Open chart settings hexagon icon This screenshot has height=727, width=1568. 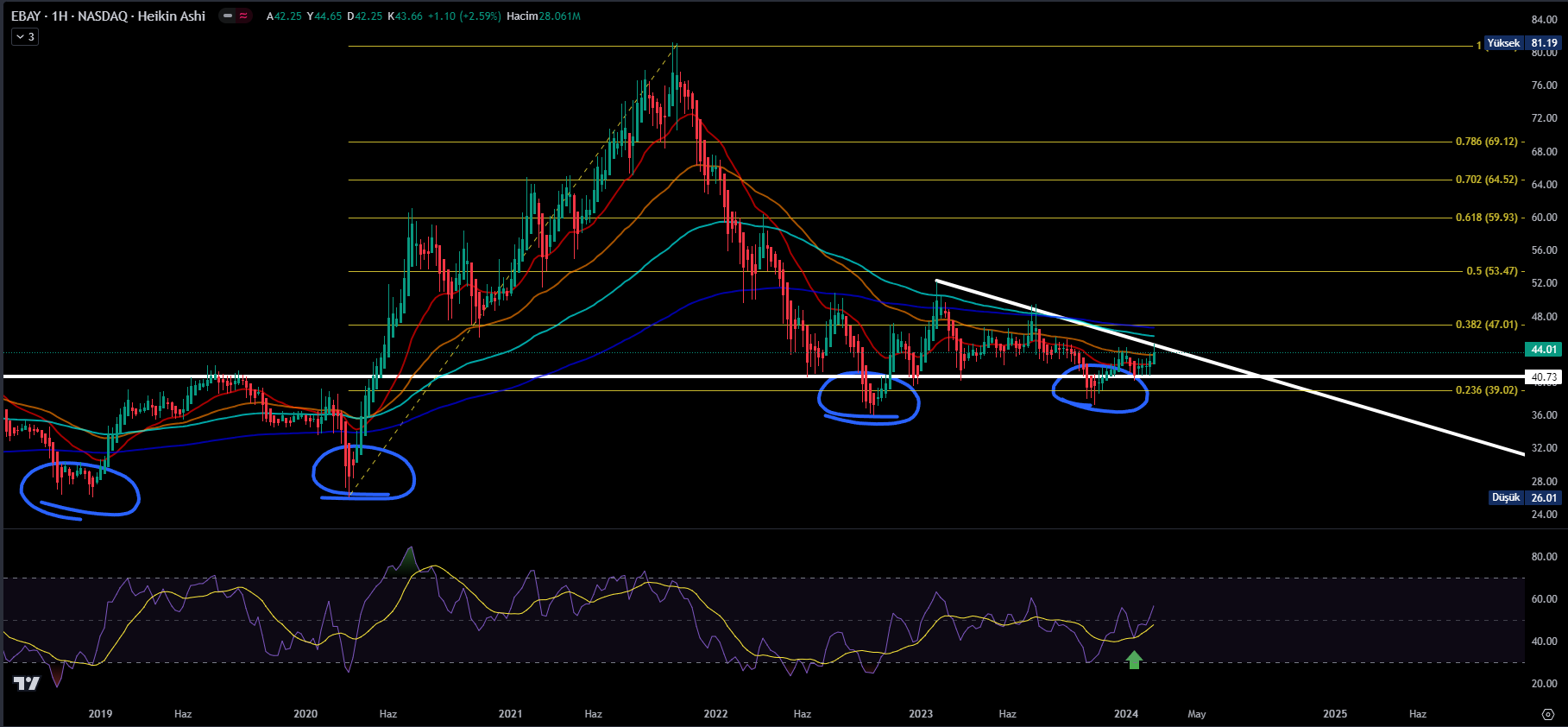1548,714
